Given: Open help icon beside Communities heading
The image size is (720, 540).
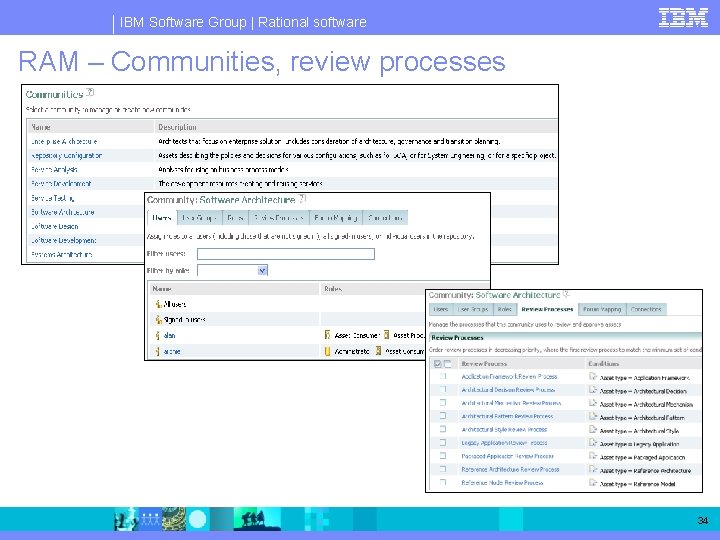Looking at the screenshot, I should (x=90, y=92).
